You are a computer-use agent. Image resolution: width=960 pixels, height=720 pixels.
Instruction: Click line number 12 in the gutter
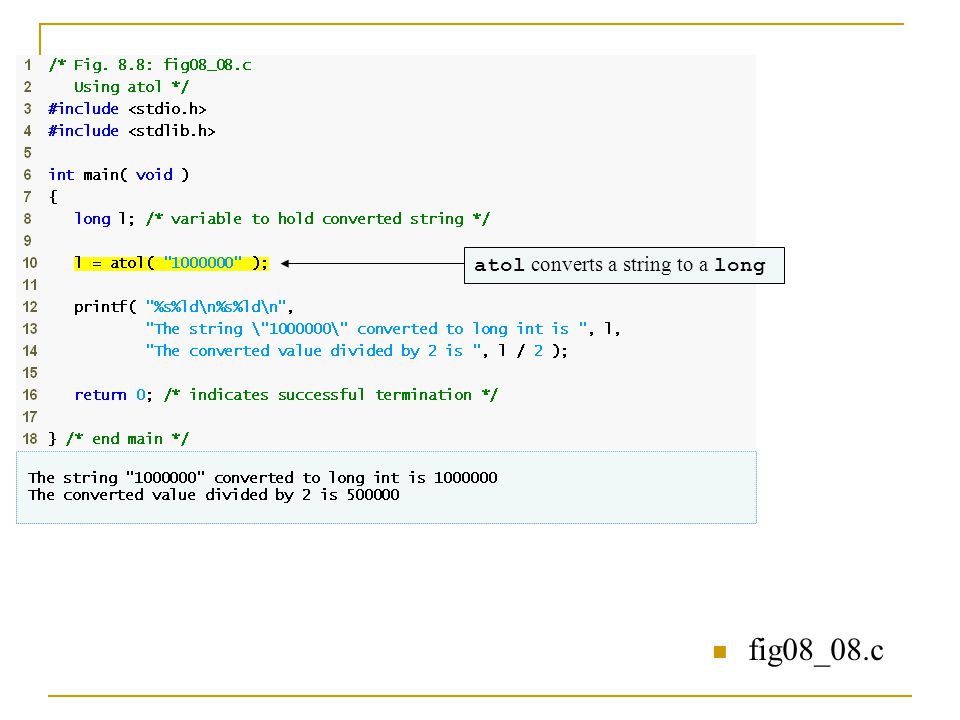point(30,307)
